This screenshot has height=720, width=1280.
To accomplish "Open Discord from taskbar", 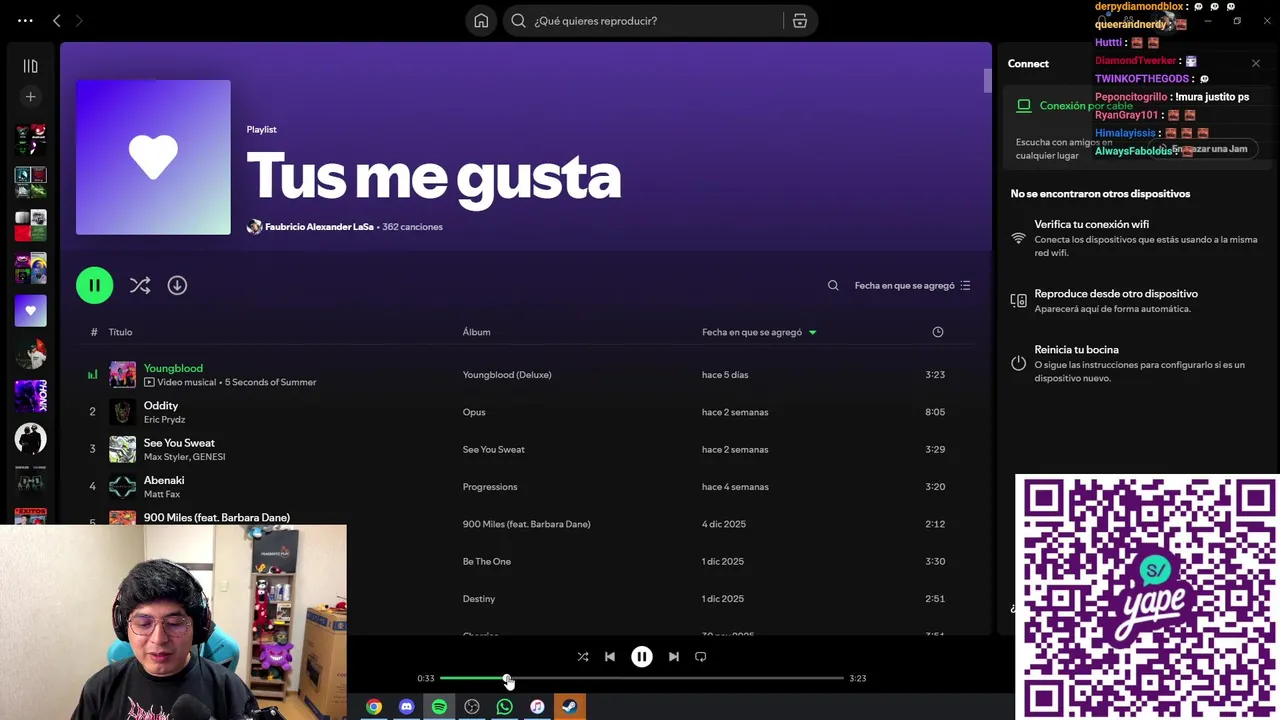I will [x=406, y=707].
